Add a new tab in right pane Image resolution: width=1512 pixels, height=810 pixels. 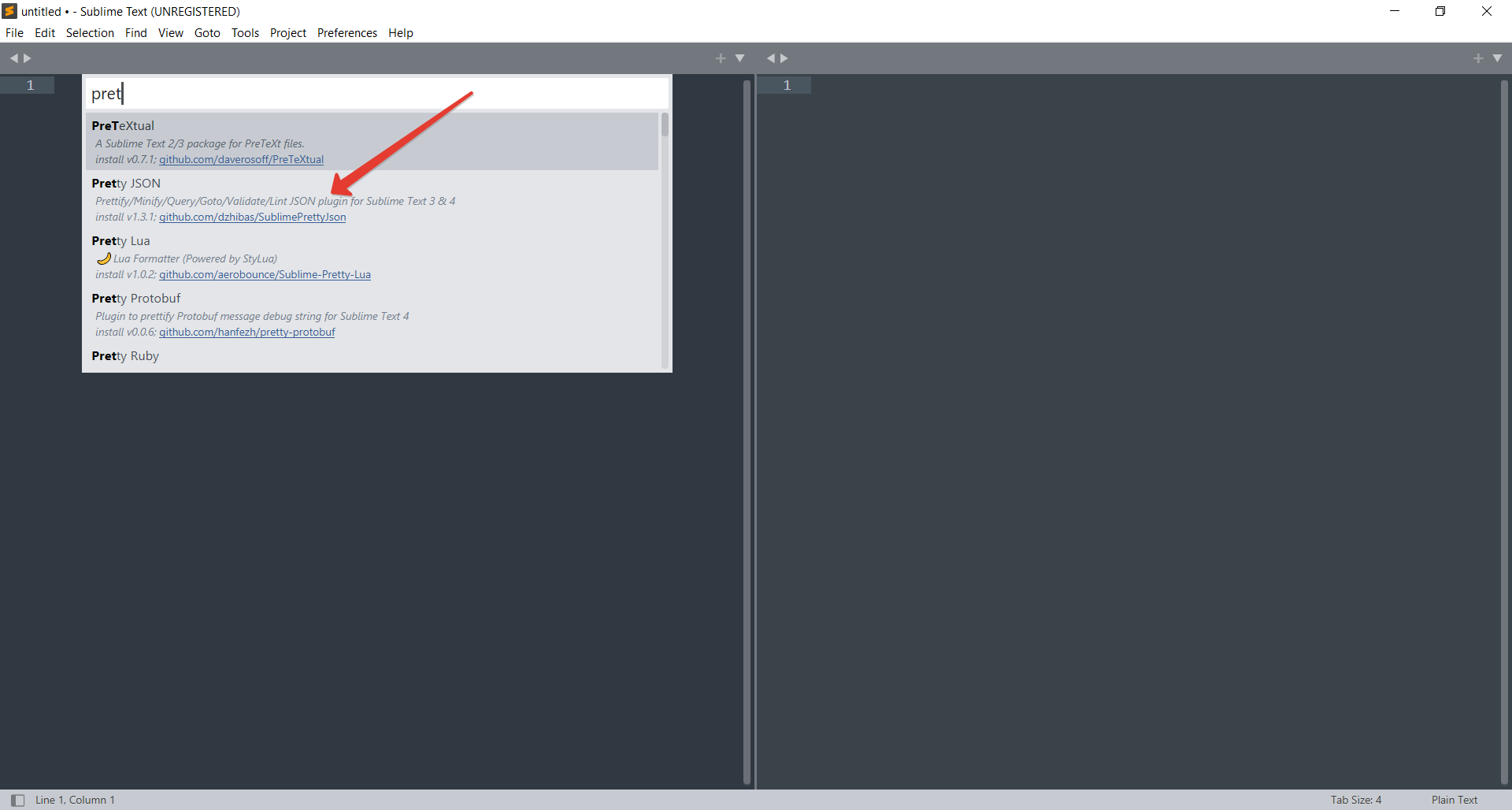(x=1478, y=58)
